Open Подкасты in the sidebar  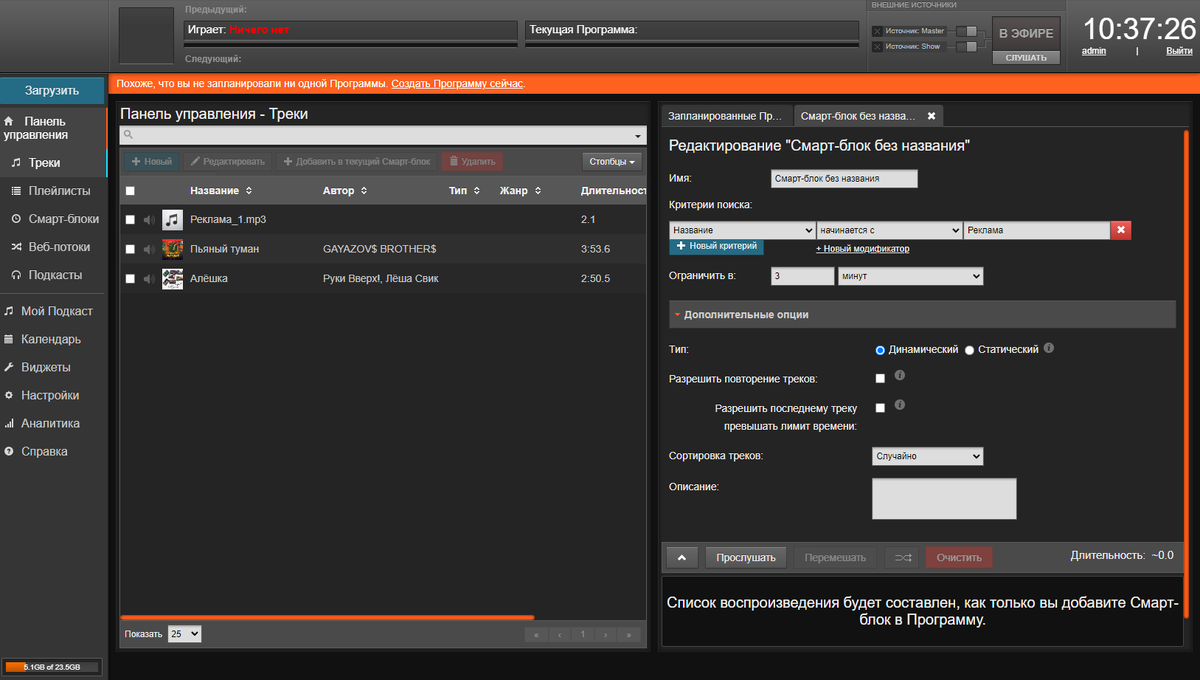coord(55,274)
